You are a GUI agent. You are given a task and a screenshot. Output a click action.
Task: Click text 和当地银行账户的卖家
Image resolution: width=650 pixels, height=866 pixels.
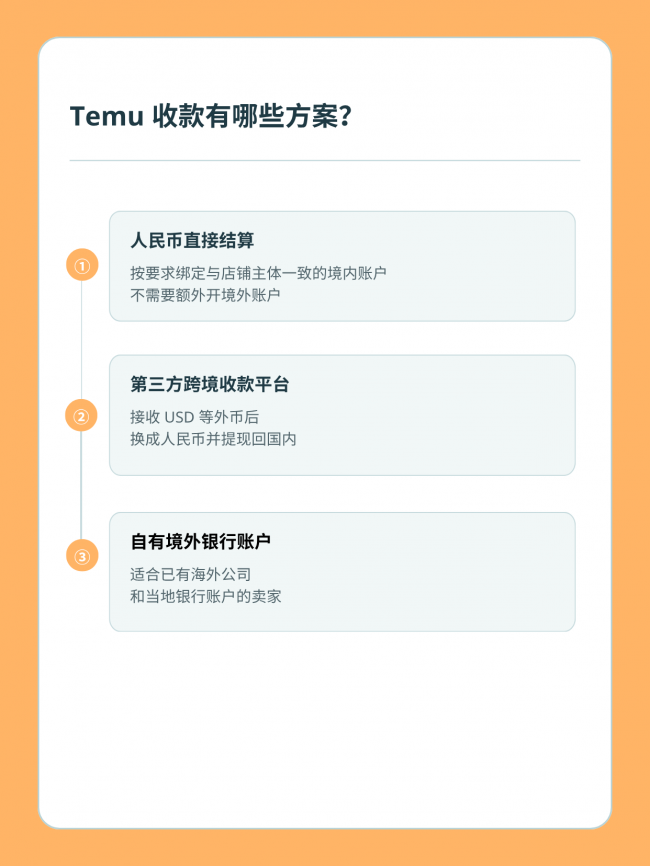pyautogui.click(x=205, y=596)
